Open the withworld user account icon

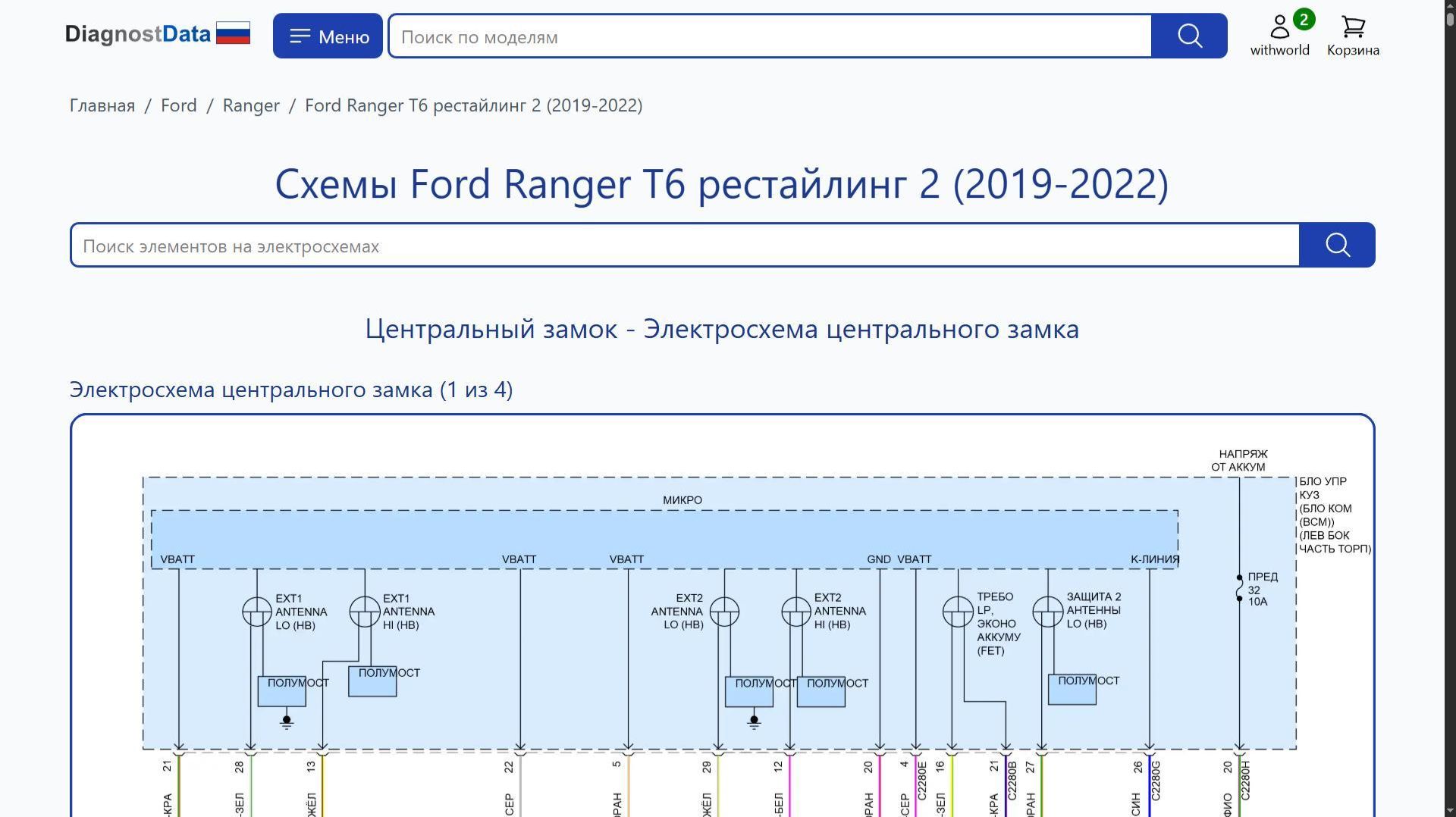point(1280,36)
